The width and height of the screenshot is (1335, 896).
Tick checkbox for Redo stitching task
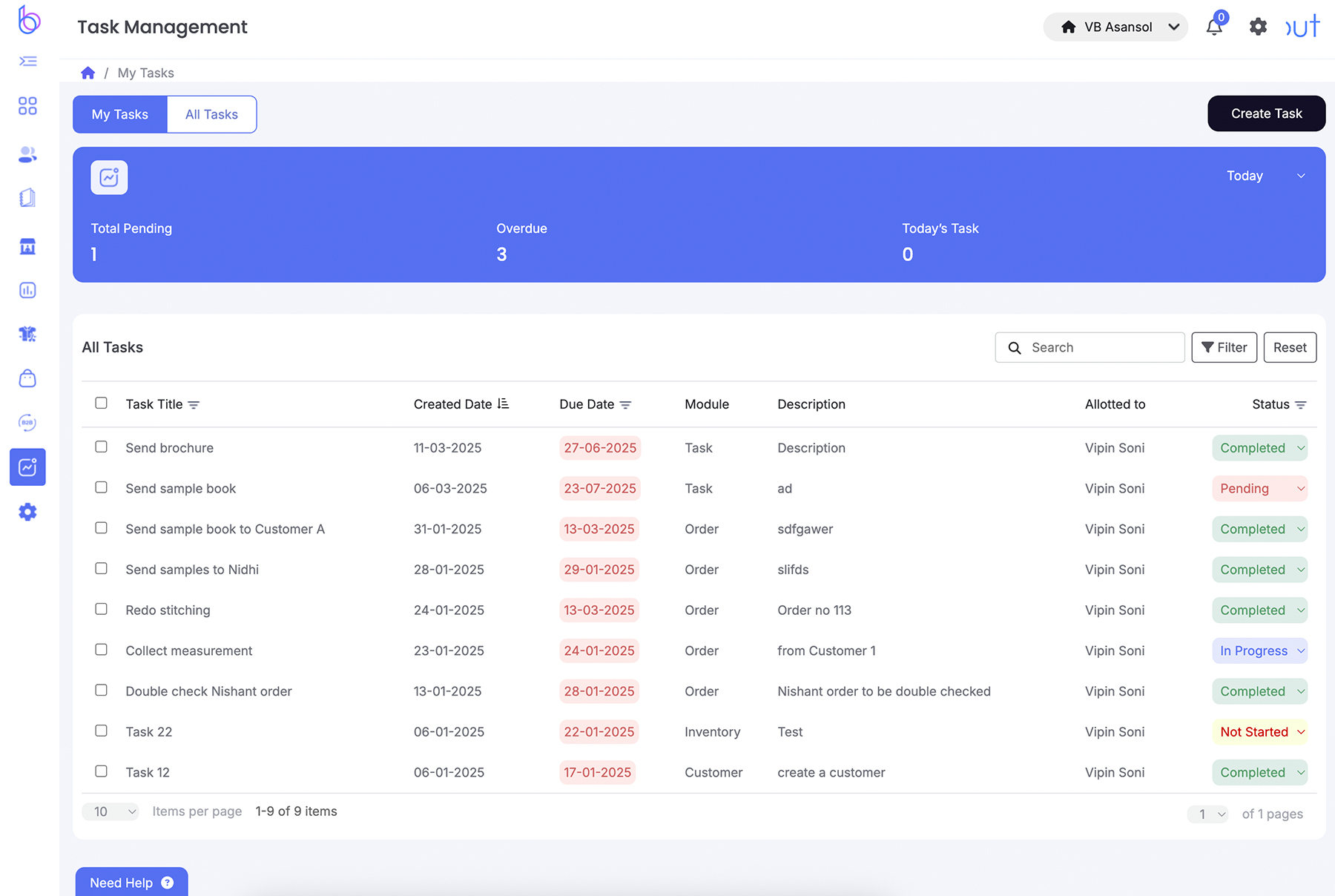pos(102,609)
